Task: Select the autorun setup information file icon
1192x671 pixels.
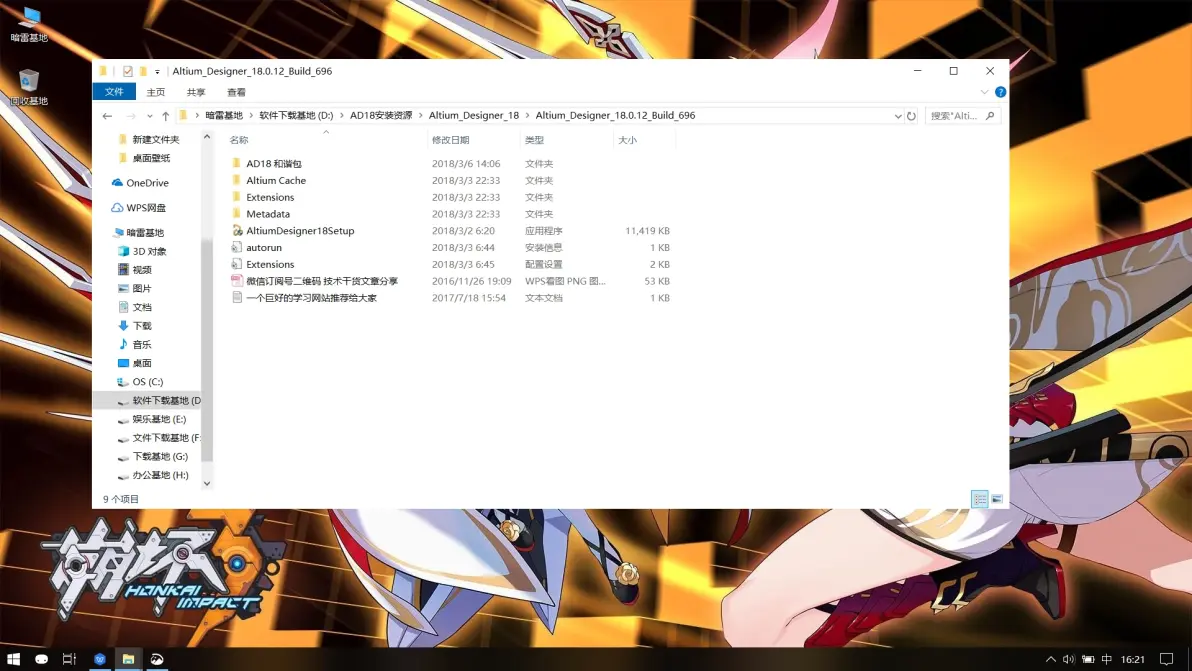Action: [x=237, y=247]
